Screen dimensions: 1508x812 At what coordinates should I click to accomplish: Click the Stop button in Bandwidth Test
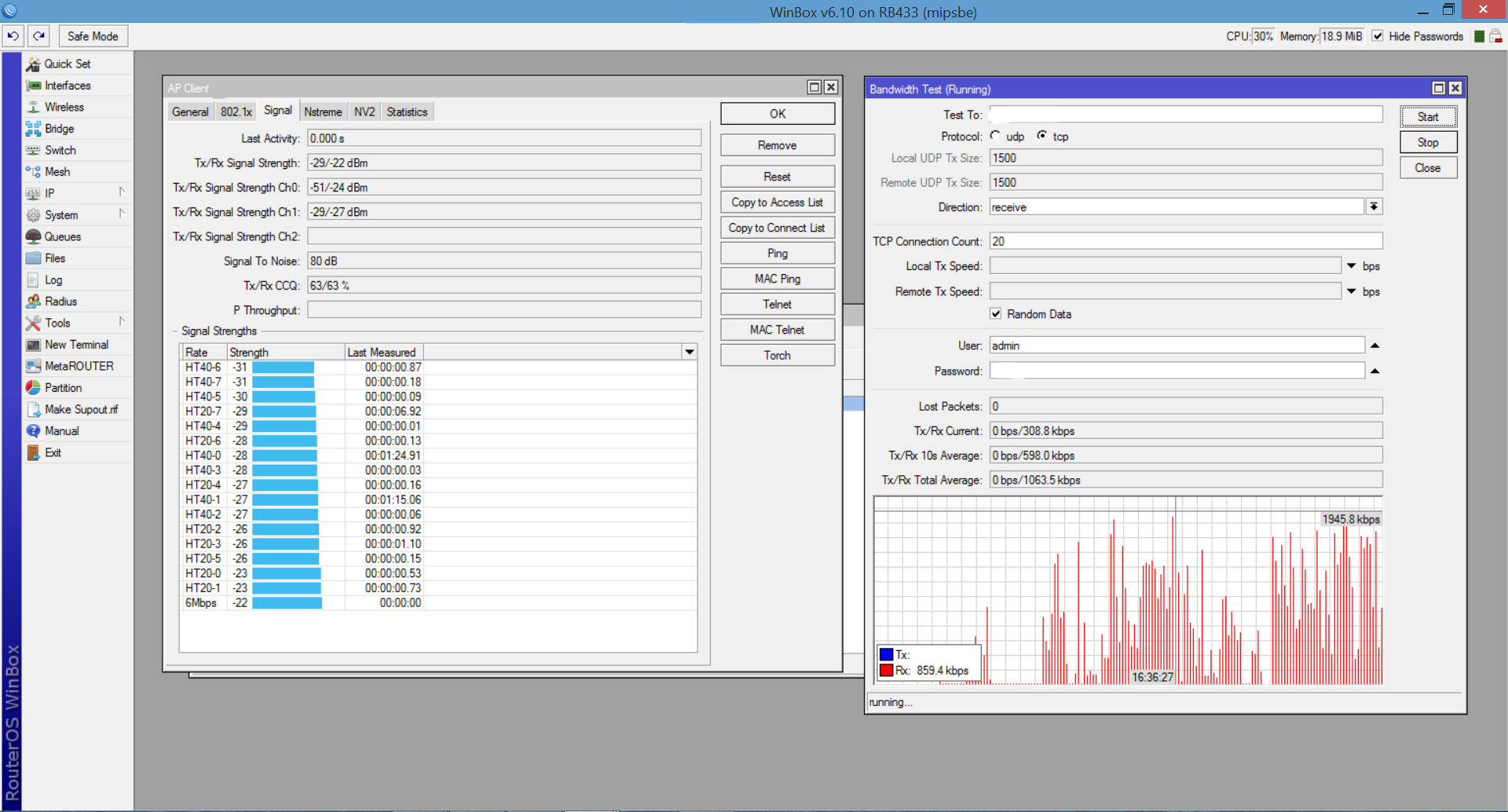(1428, 142)
